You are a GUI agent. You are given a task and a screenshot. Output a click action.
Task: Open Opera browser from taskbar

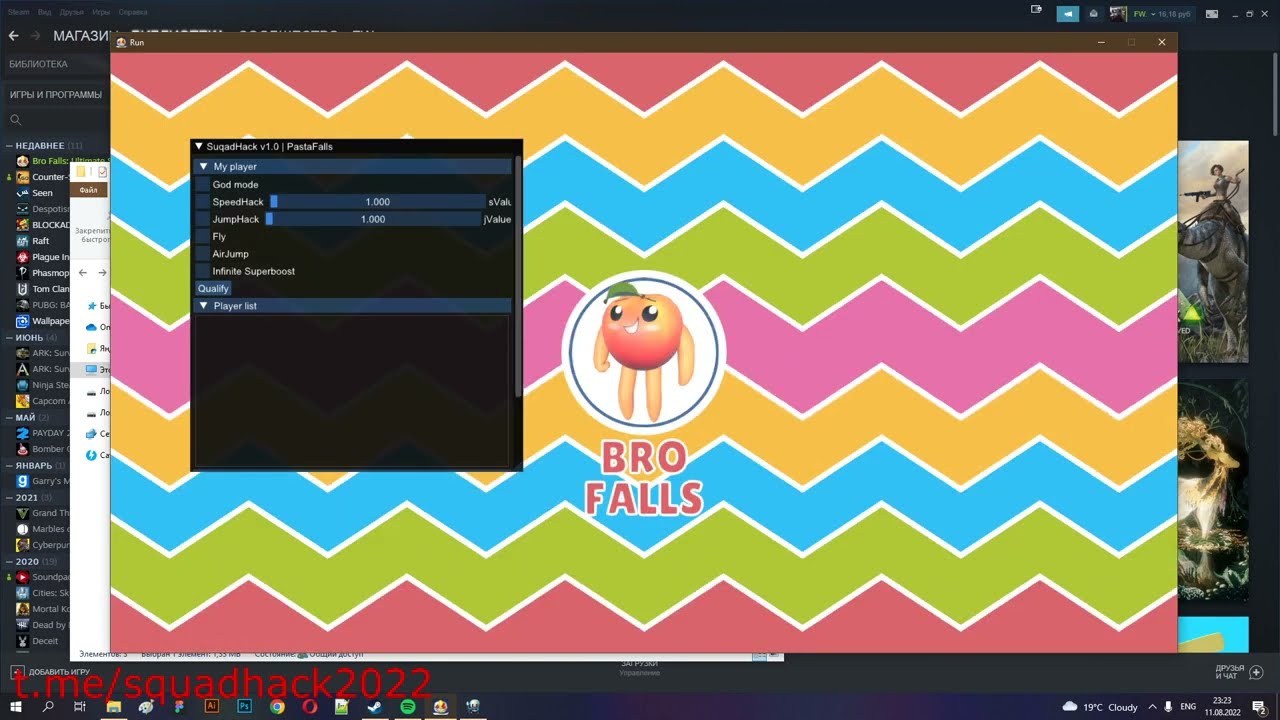pyautogui.click(x=310, y=706)
